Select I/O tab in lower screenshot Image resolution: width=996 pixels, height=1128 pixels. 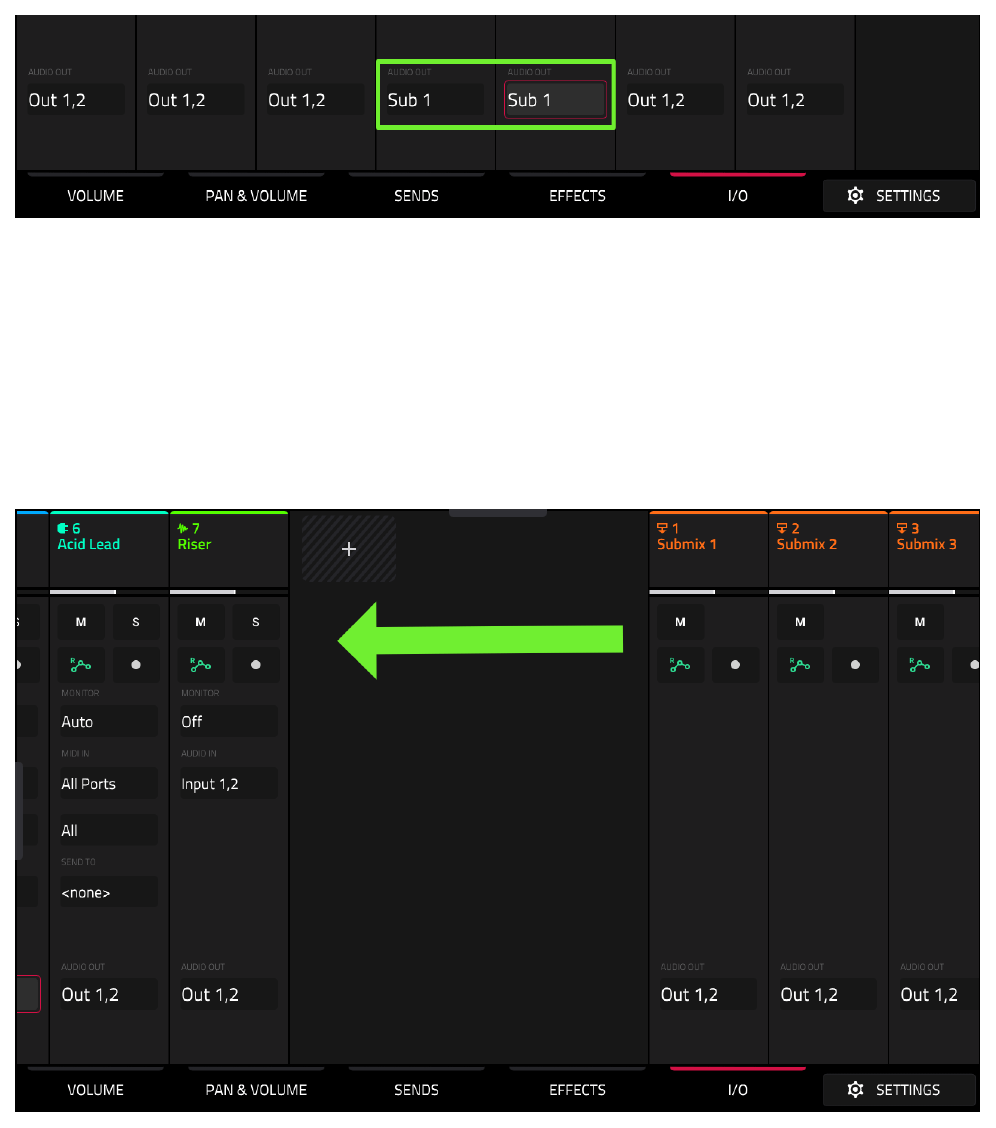(x=737, y=1089)
